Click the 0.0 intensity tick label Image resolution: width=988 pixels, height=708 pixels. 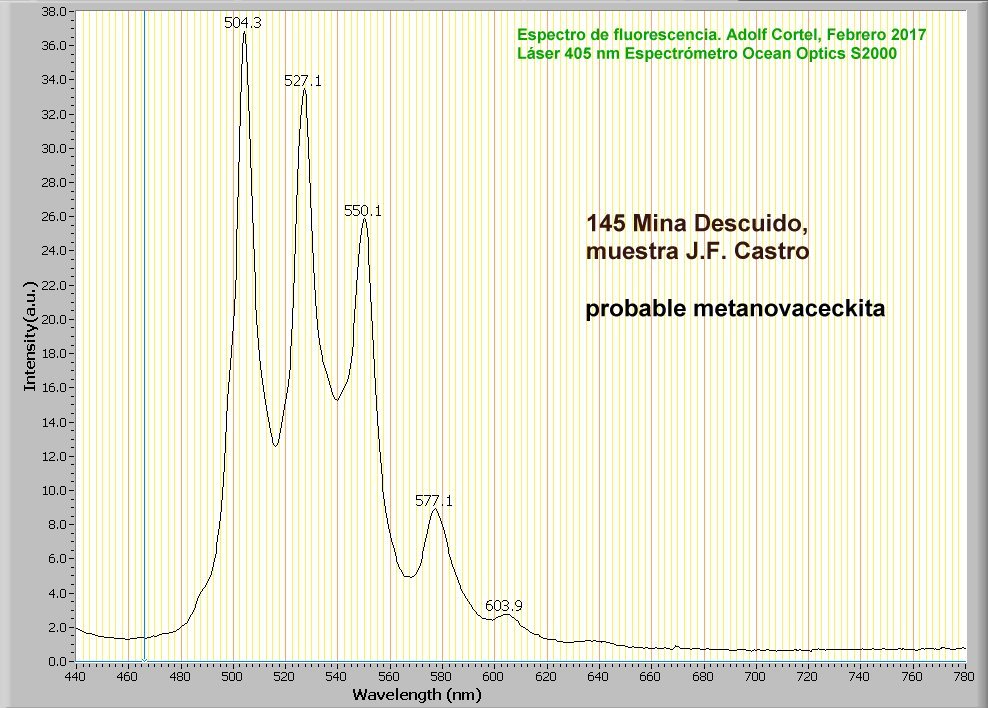(x=57, y=661)
